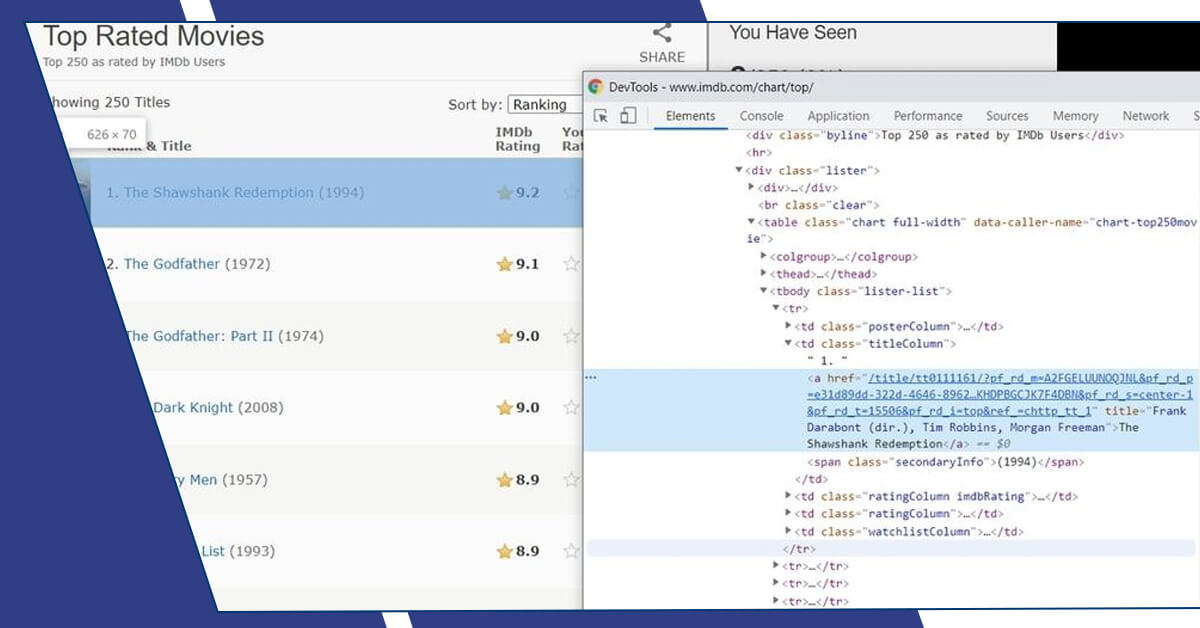Click the "You Have Seen" heading

(793, 32)
